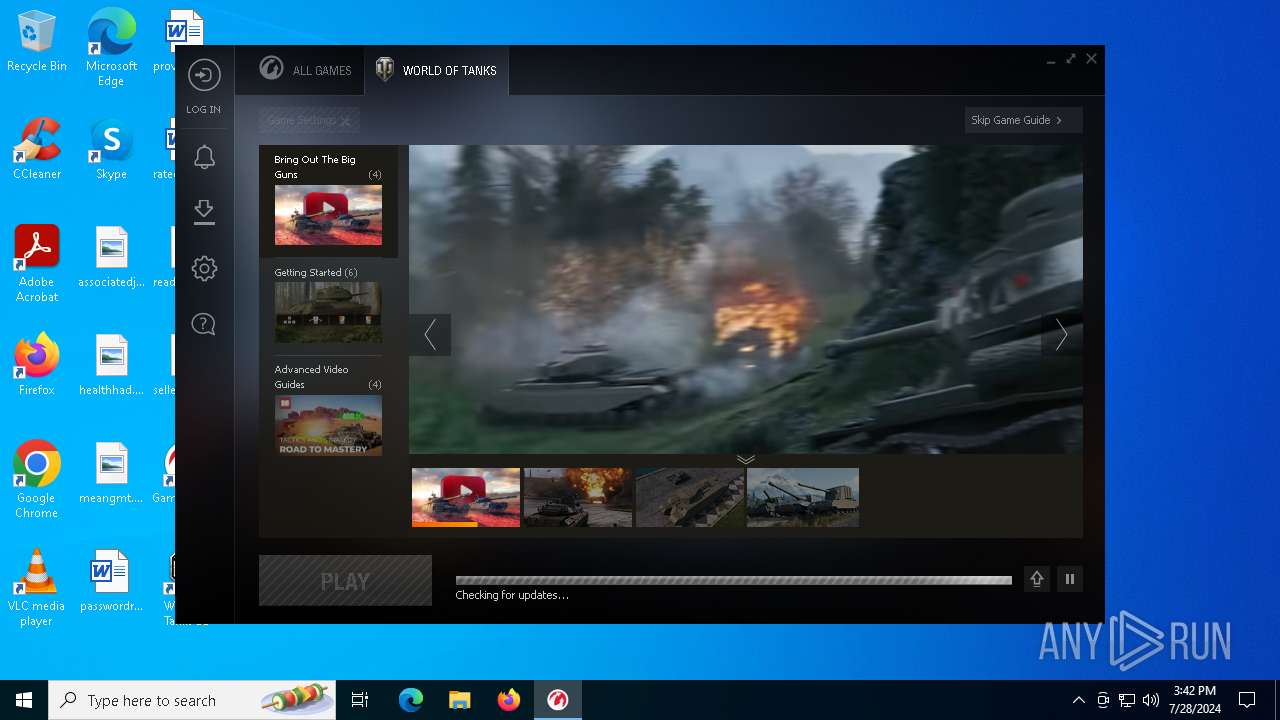This screenshot has width=1280, height=720.
Task: Open Microsoft Edge desktop shortcut
Action: pyautogui.click(x=111, y=48)
